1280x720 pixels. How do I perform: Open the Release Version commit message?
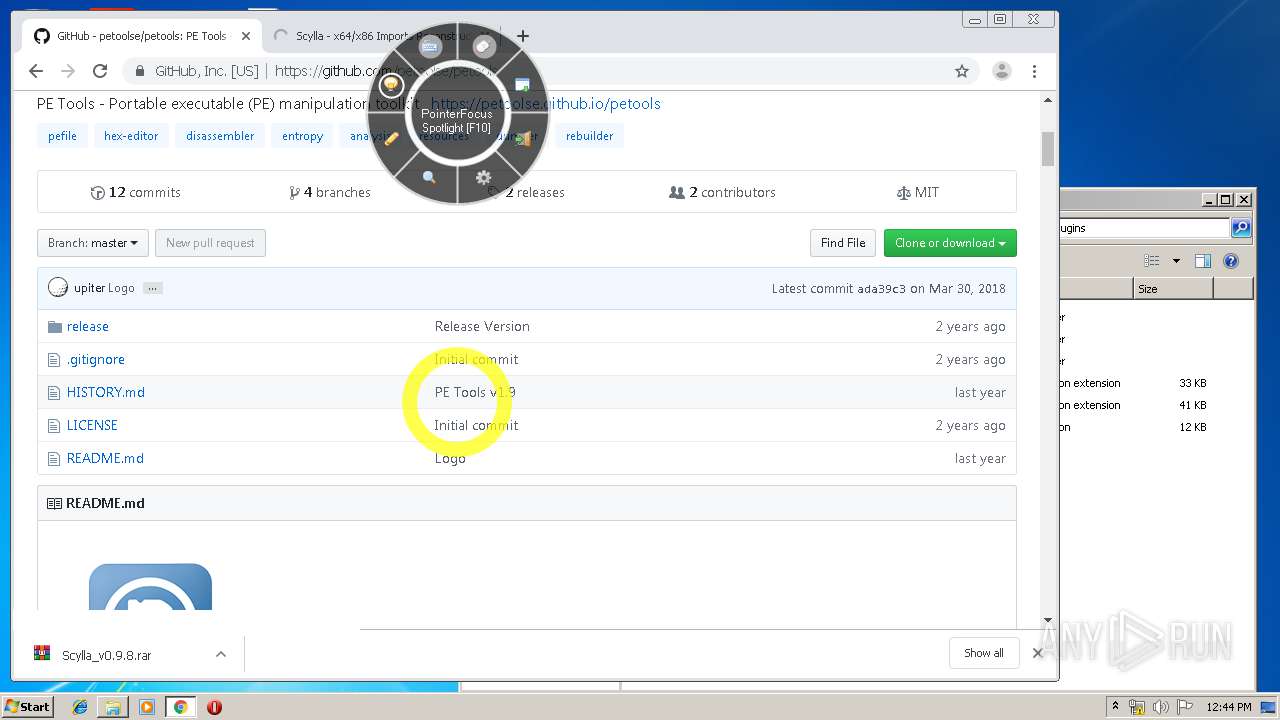482,326
